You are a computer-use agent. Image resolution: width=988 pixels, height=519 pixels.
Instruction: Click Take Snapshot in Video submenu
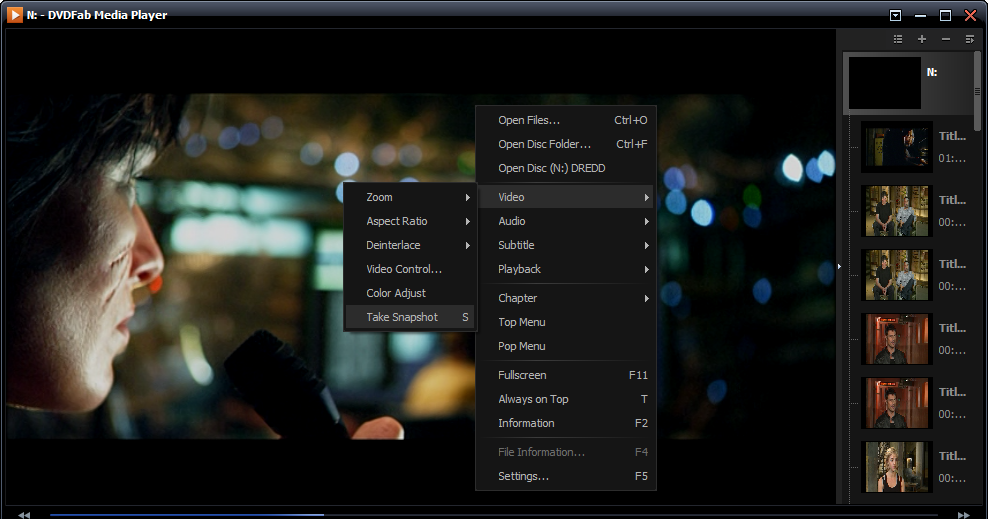[x=410, y=317]
